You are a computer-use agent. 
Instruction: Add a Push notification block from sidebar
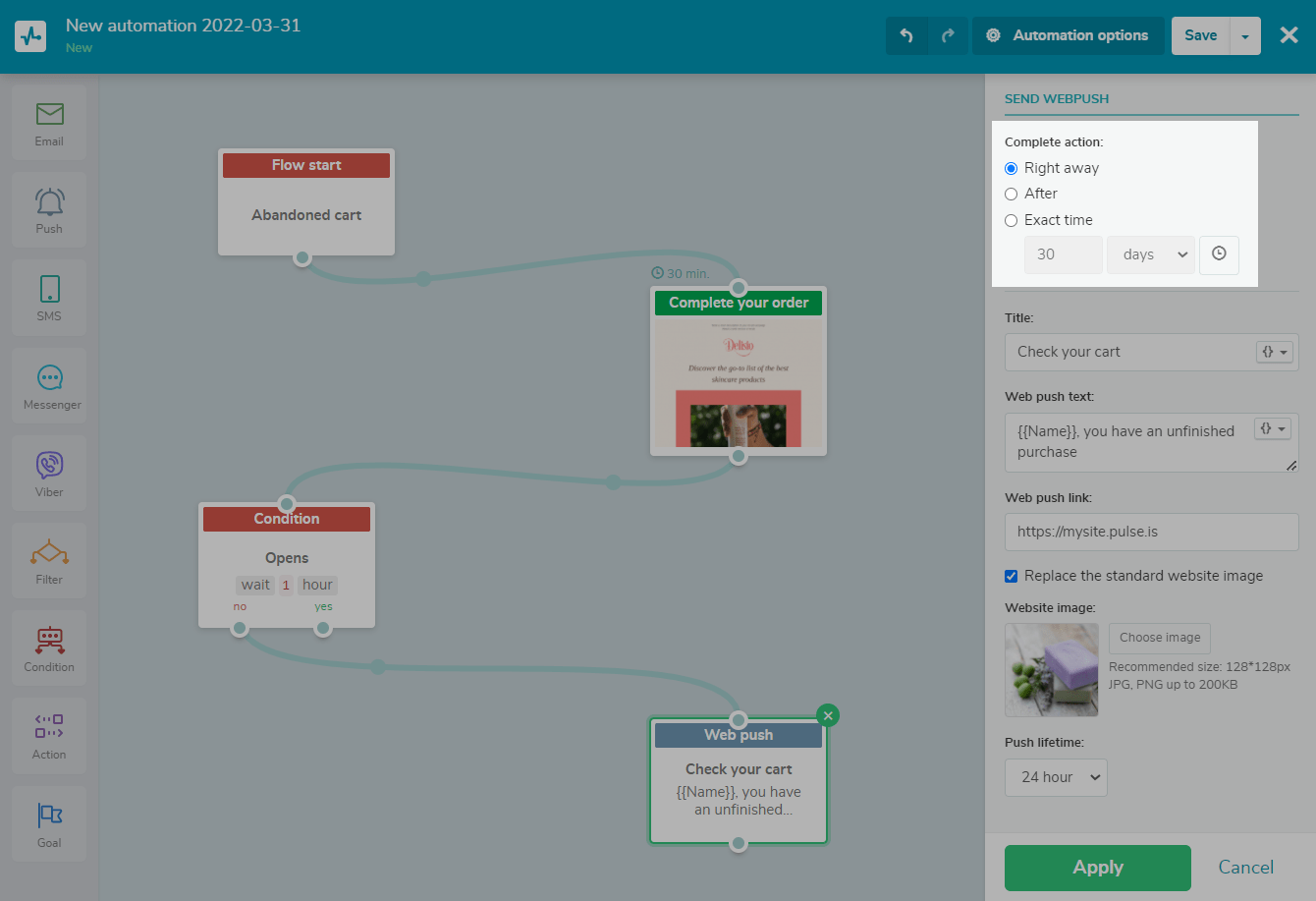pos(49,210)
